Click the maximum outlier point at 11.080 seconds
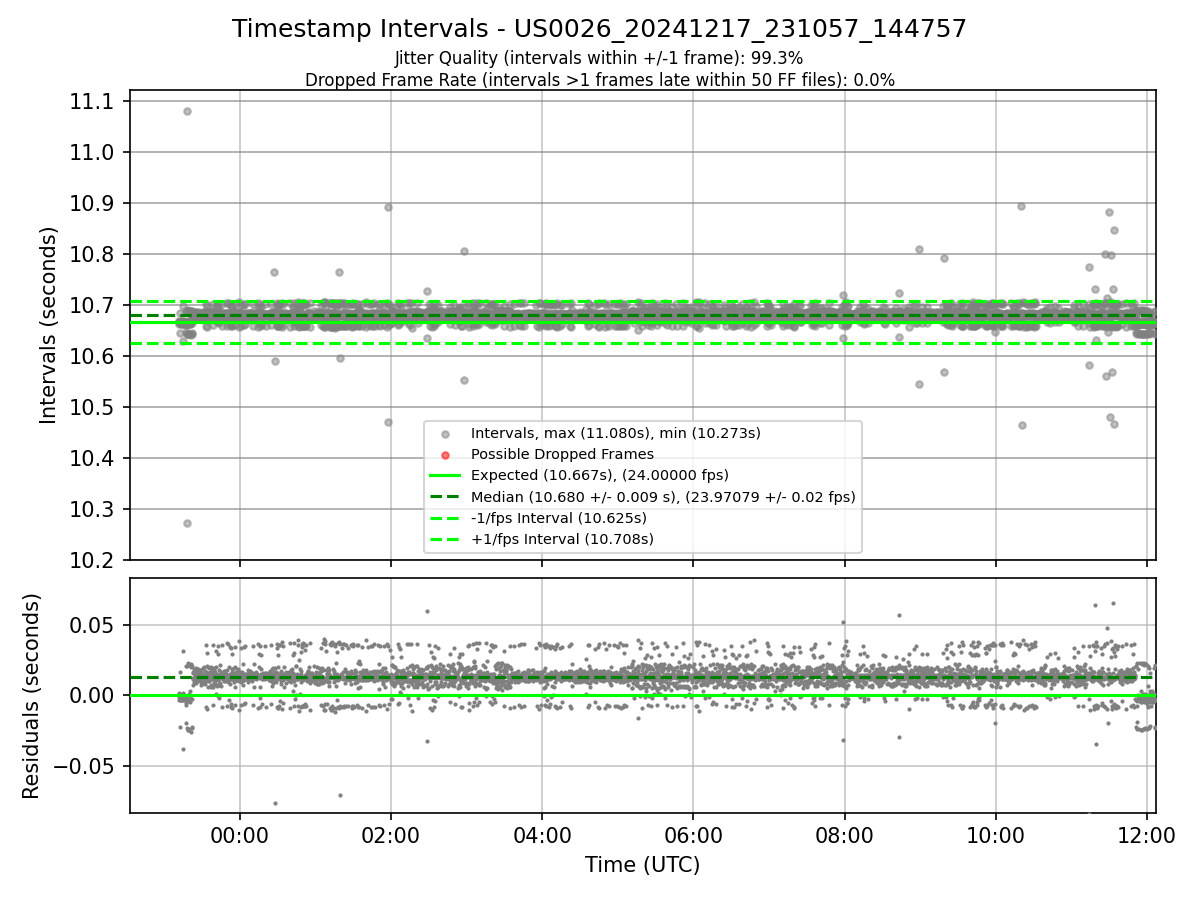1200x900 pixels. tap(187, 111)
